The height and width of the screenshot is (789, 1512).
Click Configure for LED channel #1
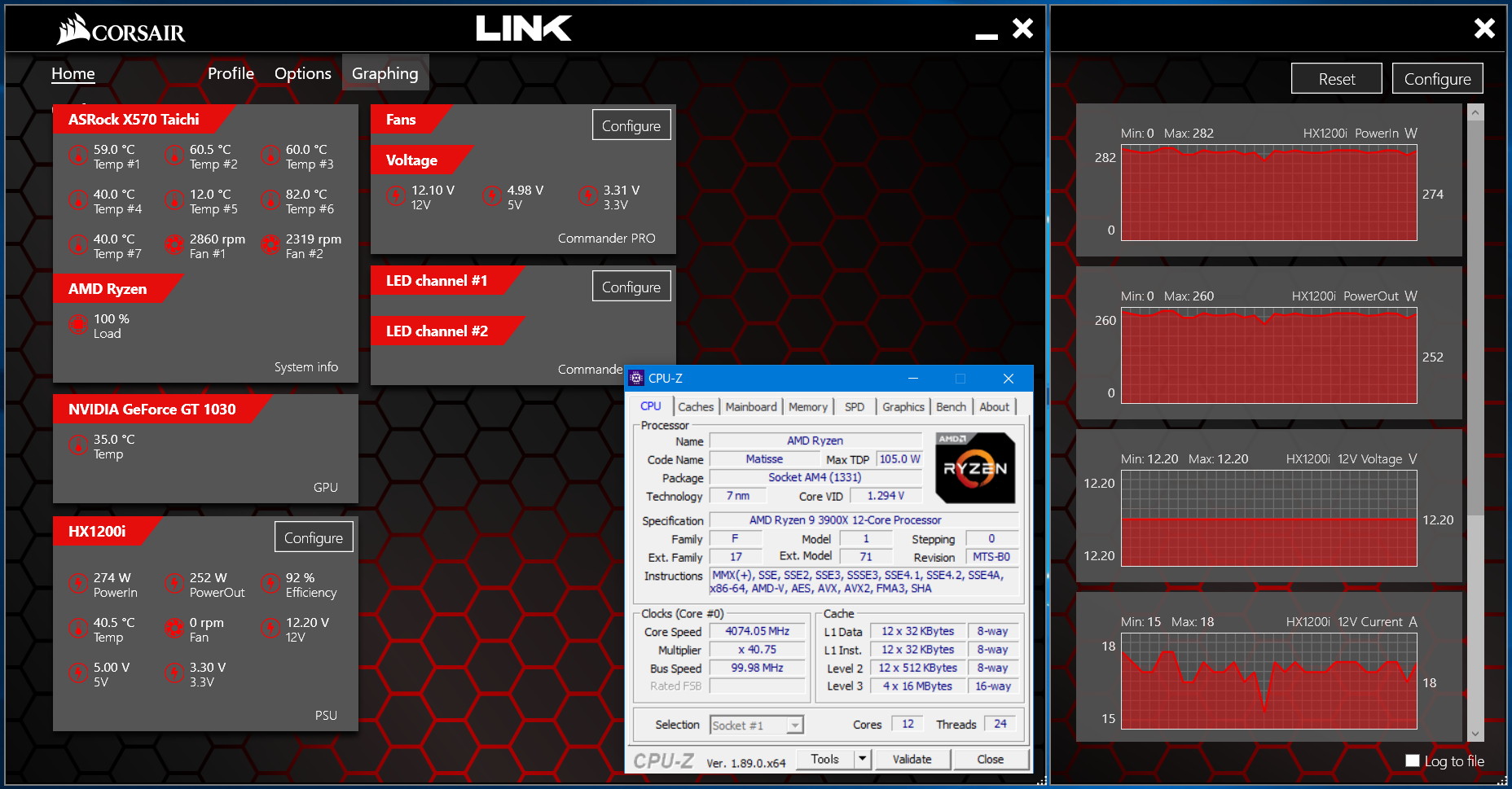pos(631,287)
